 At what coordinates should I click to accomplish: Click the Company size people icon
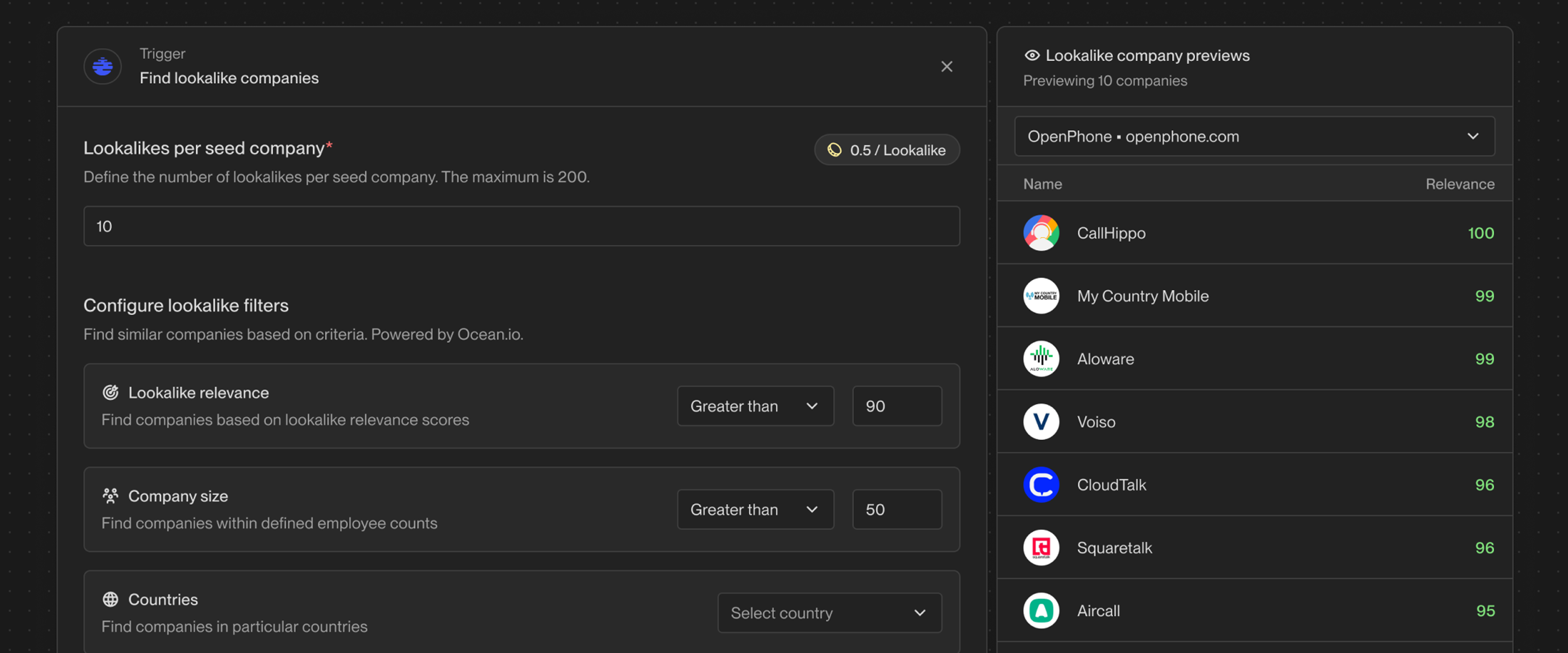pyautogui.click(x=110, y=496)
